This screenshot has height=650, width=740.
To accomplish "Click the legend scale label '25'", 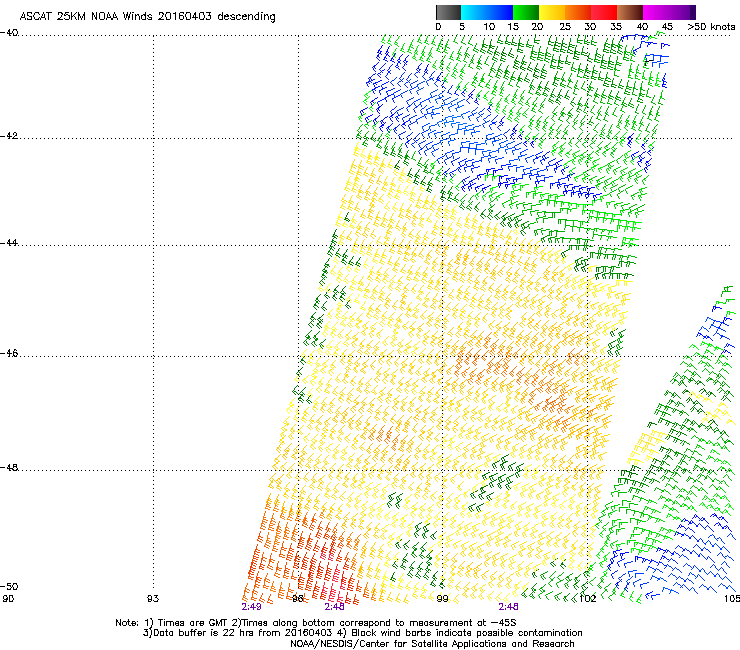I will pos(564,27).
